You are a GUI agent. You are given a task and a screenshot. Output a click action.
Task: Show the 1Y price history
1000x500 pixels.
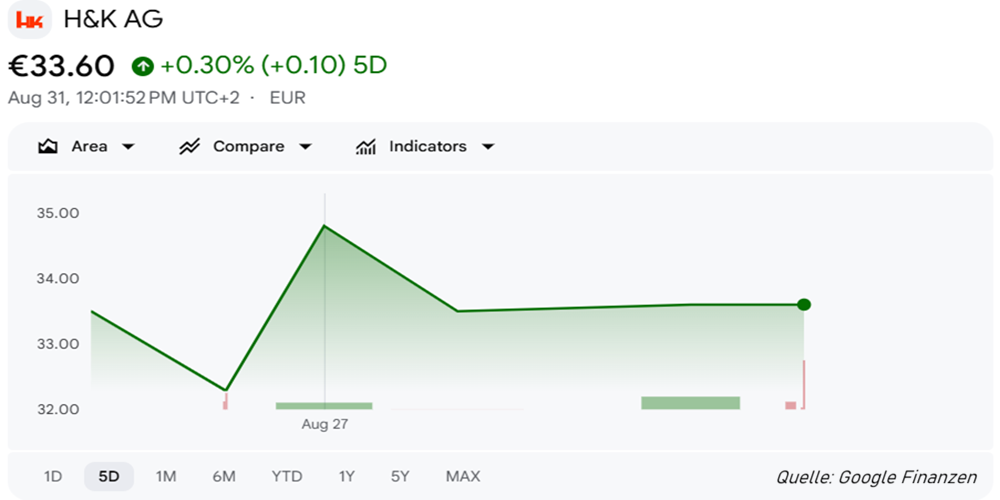coord(346,476)
